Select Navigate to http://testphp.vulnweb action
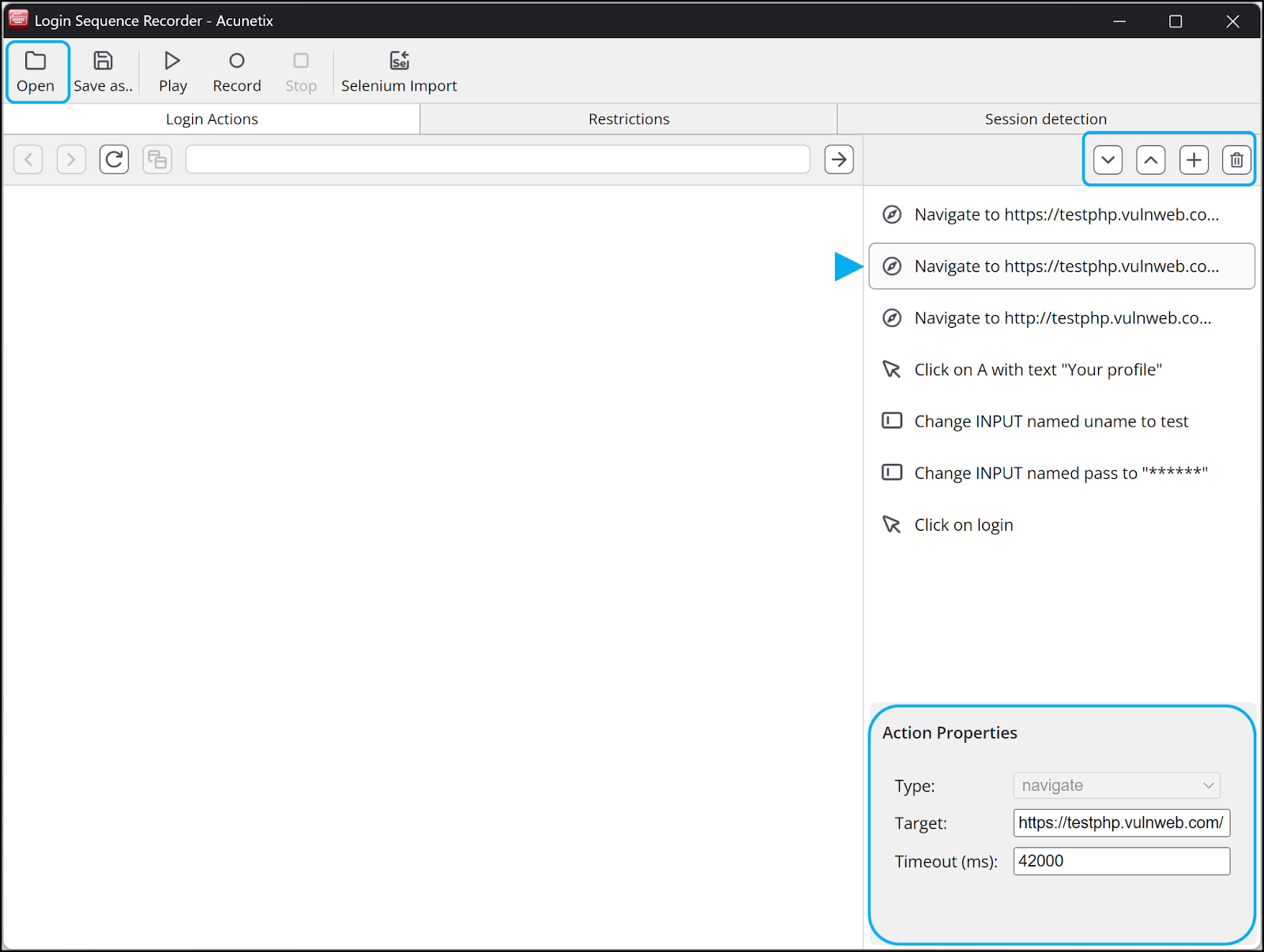Image resolution: width=1264 pixels, height=952 pixels. (1062, 318)
